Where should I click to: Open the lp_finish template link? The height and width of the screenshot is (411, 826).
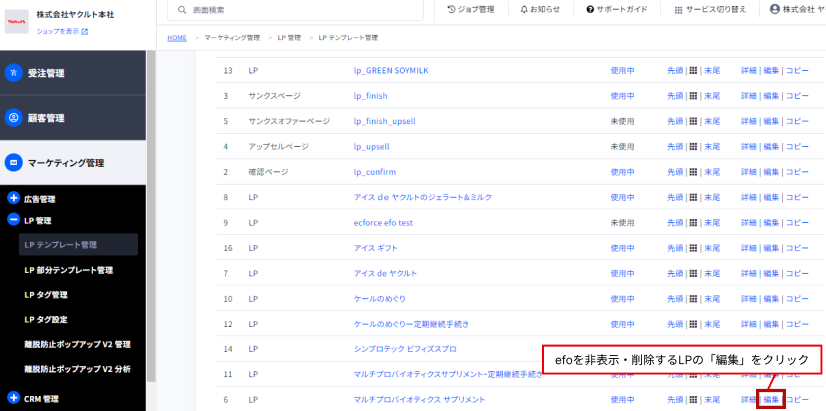pos(370,96)
